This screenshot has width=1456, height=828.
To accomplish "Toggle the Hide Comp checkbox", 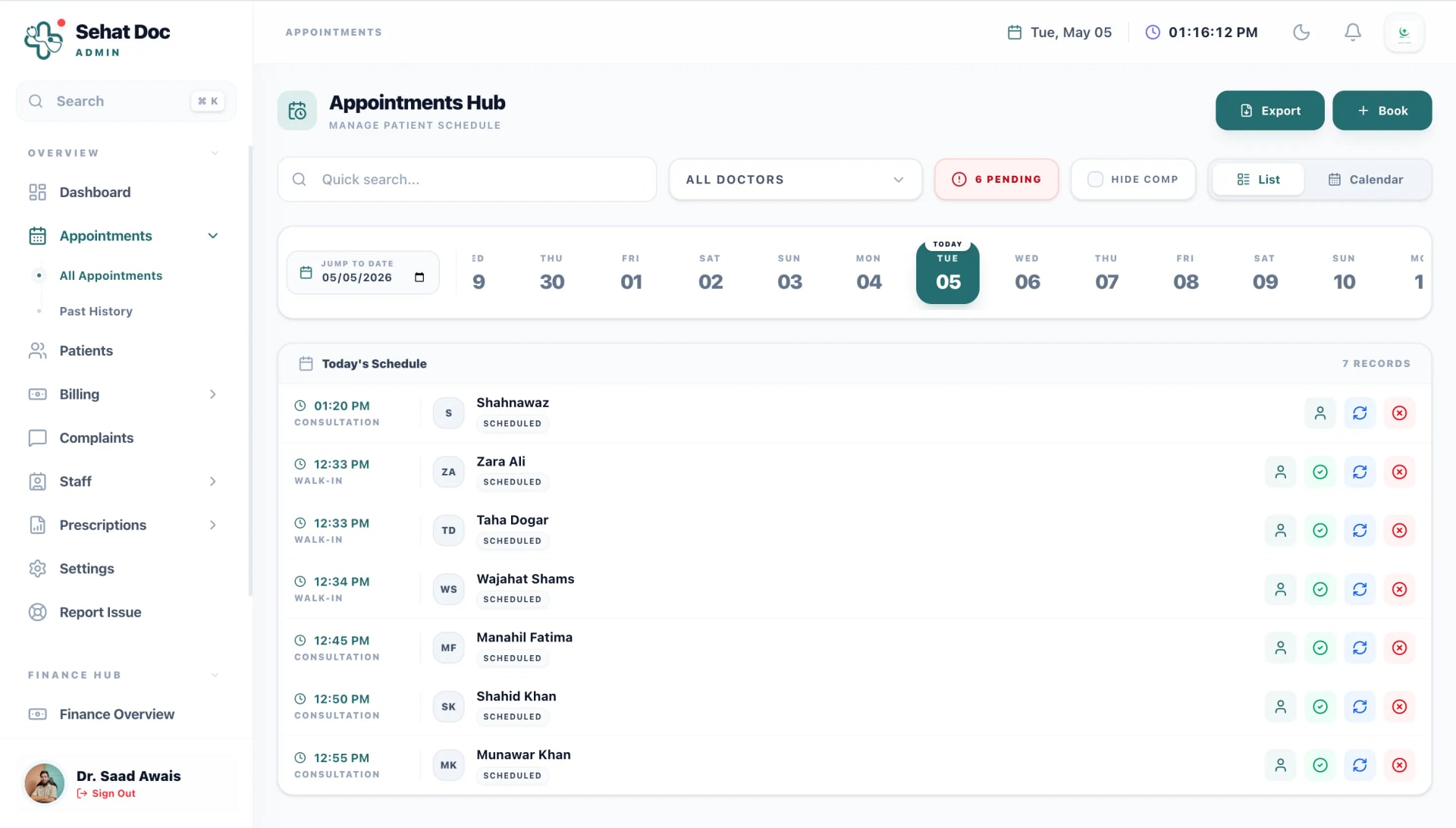I will click(1095, 180).
